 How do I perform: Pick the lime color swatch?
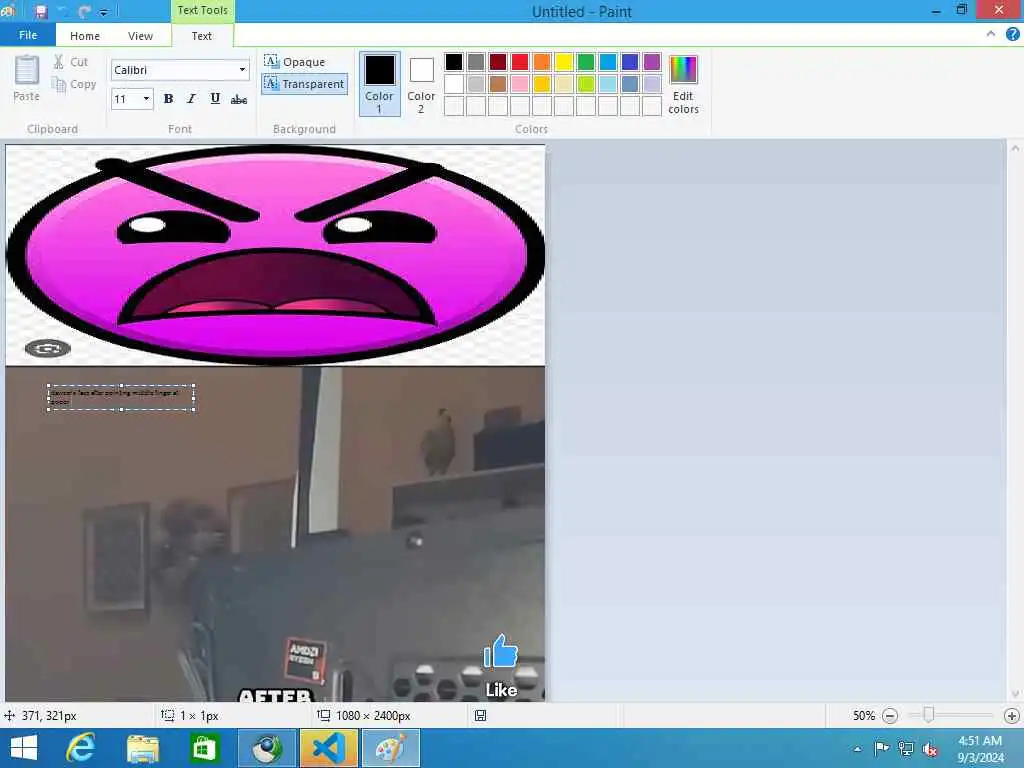click(x=586, y=84)
